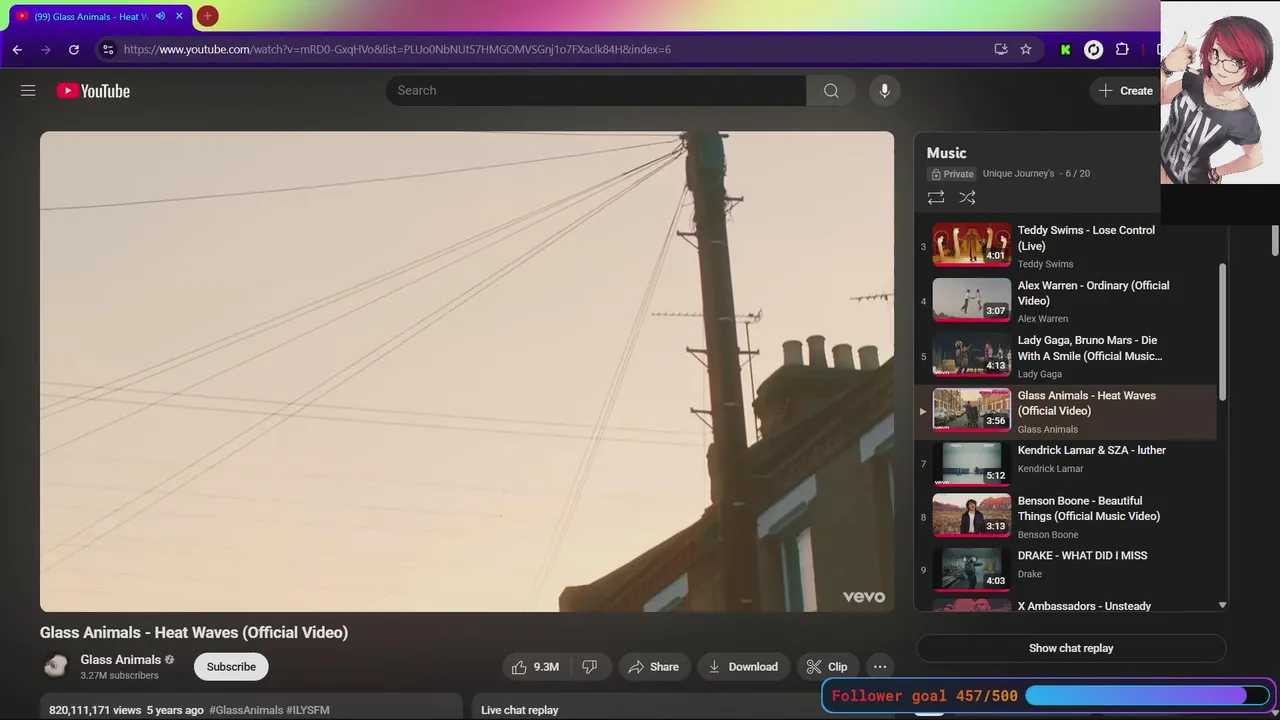Open the round white extension icon
This screenshot has height=720, width=1280.
(1094, 49)
